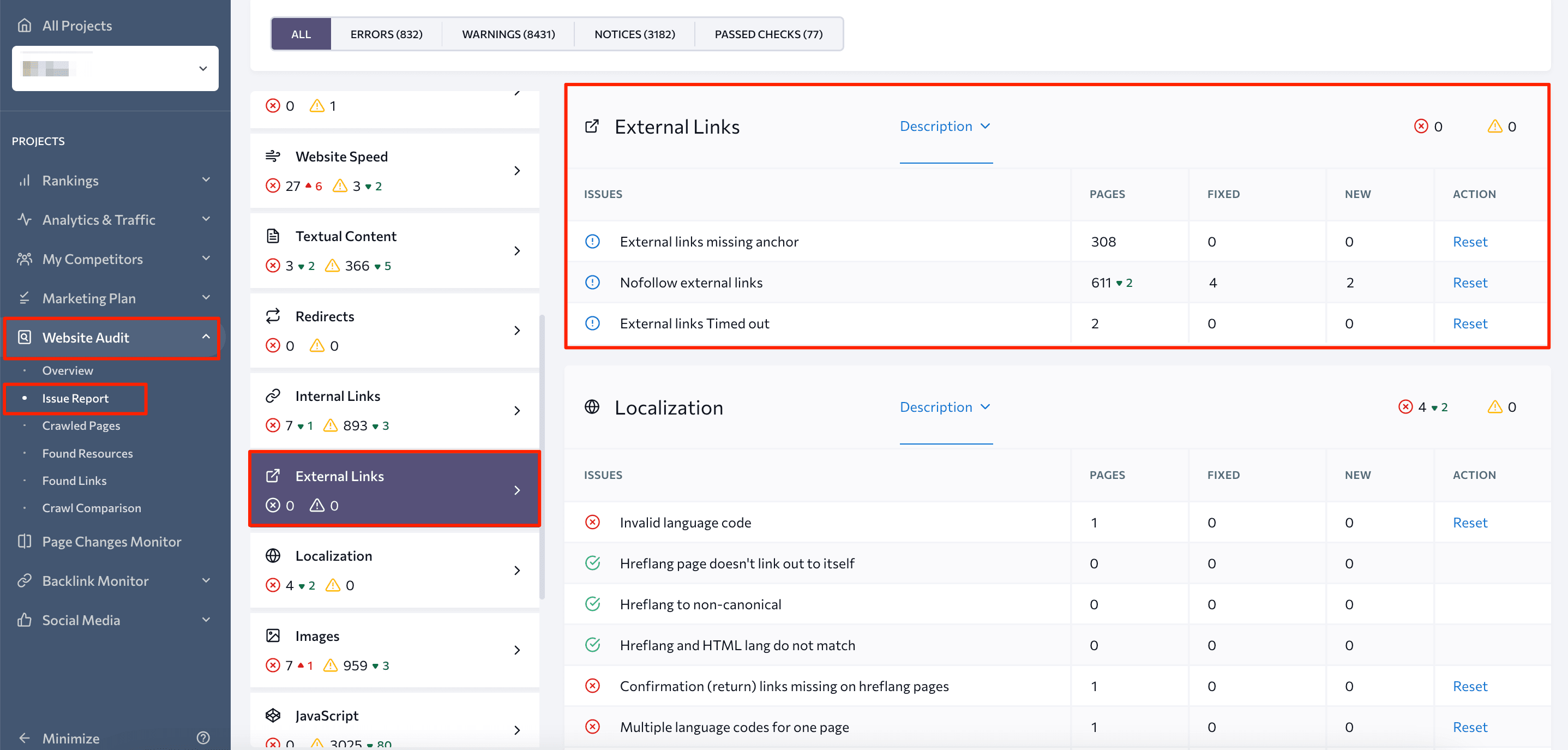Click the Internal Links chain icon

point(274,396)
